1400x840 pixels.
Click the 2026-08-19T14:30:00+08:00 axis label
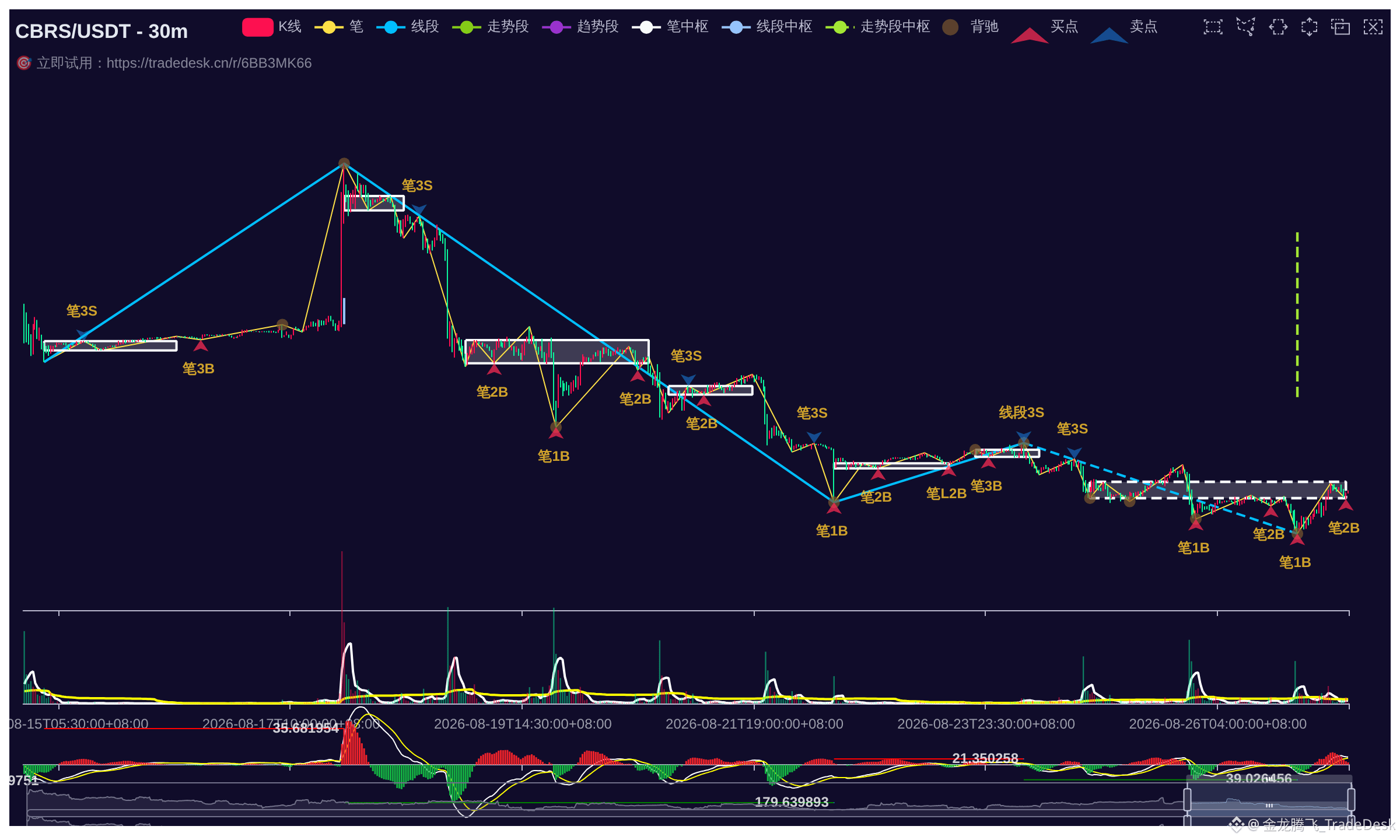tap(523, 724)
